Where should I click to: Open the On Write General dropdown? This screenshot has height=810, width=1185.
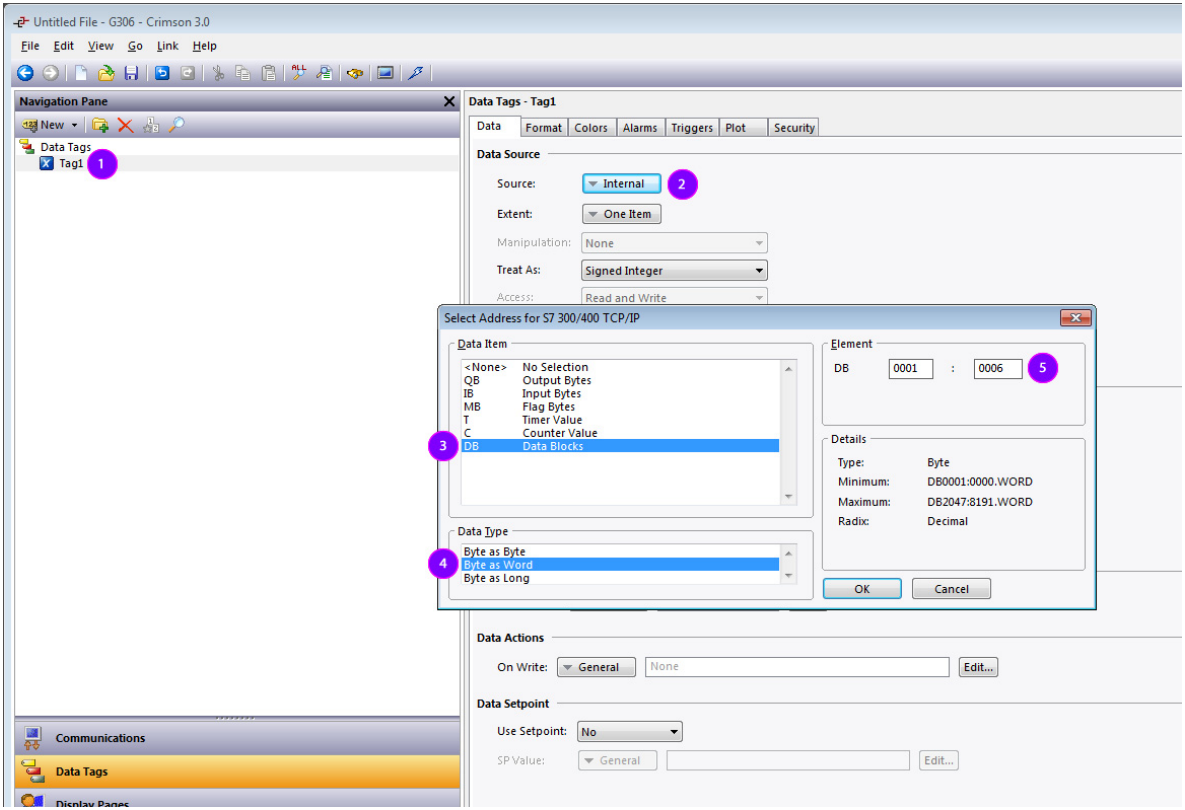click(596, 667)
